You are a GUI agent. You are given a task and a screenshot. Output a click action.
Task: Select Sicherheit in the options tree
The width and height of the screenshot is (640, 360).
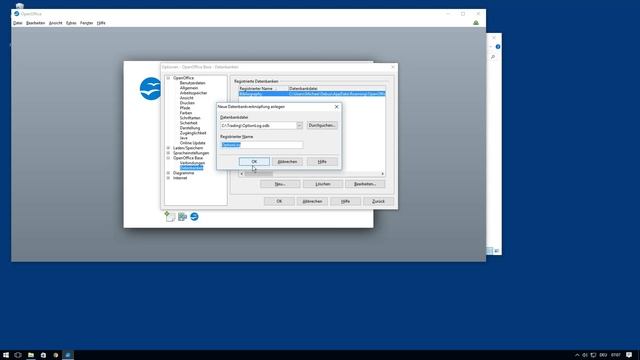pos(189,123)
